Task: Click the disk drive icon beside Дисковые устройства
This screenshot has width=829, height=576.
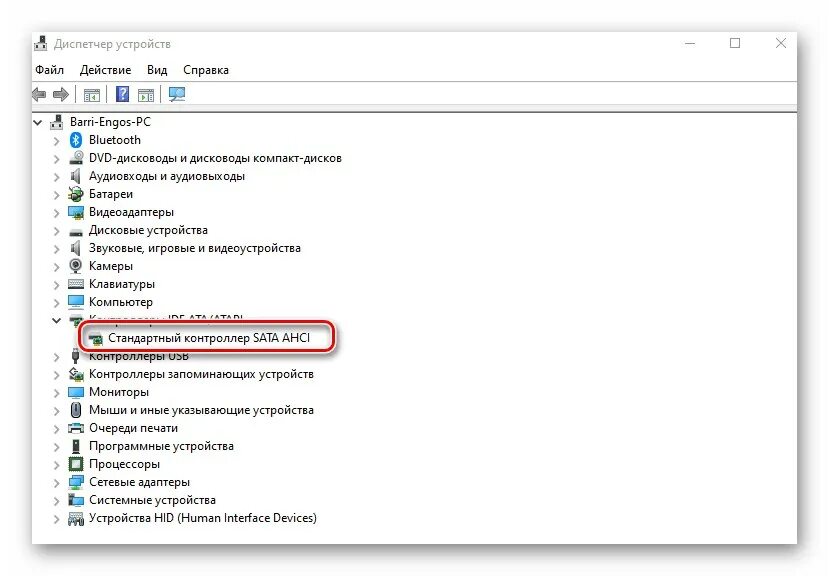Action: coord(76,231)
